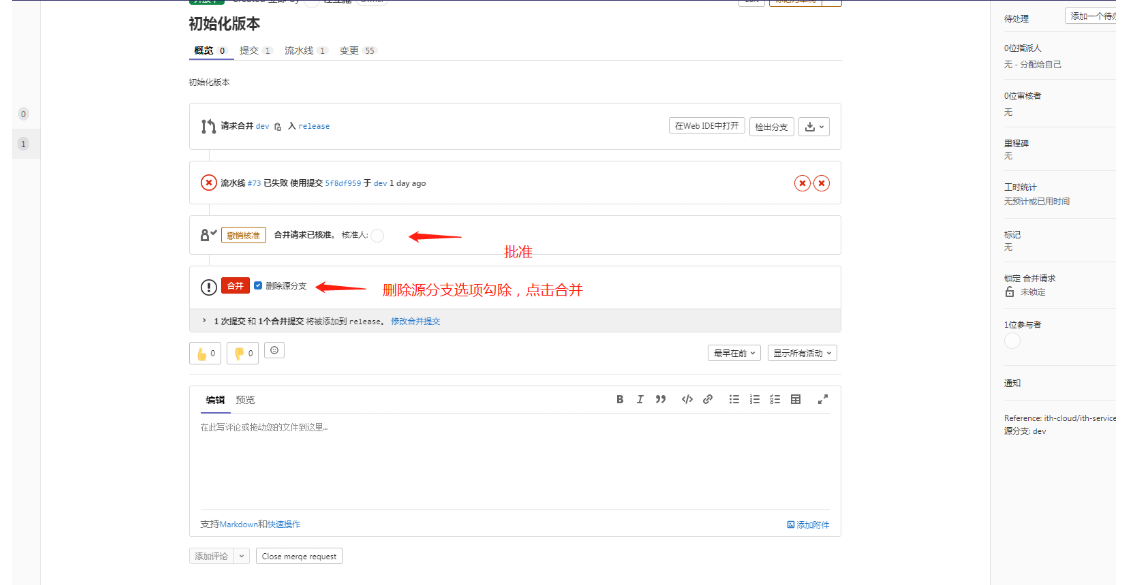Insert a table using the table icon
1127x585 pixels.
[x=796, y=399]
